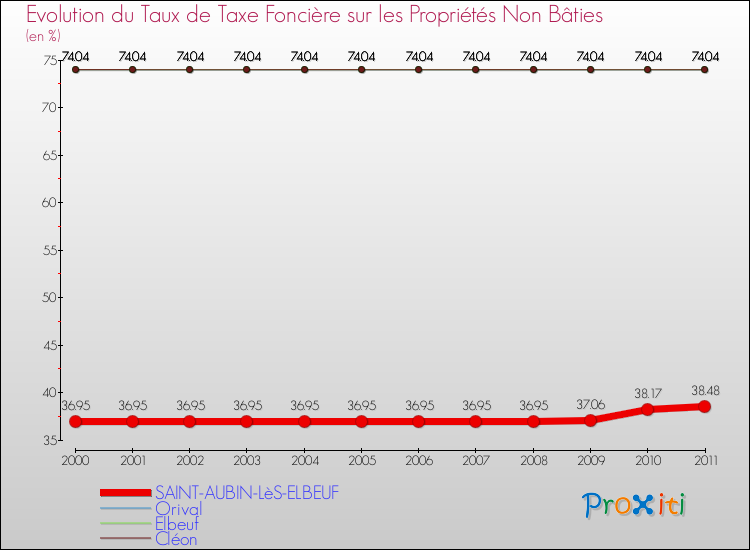
Task: Click the 2004 x-axis year label
Action: point(305,461)
